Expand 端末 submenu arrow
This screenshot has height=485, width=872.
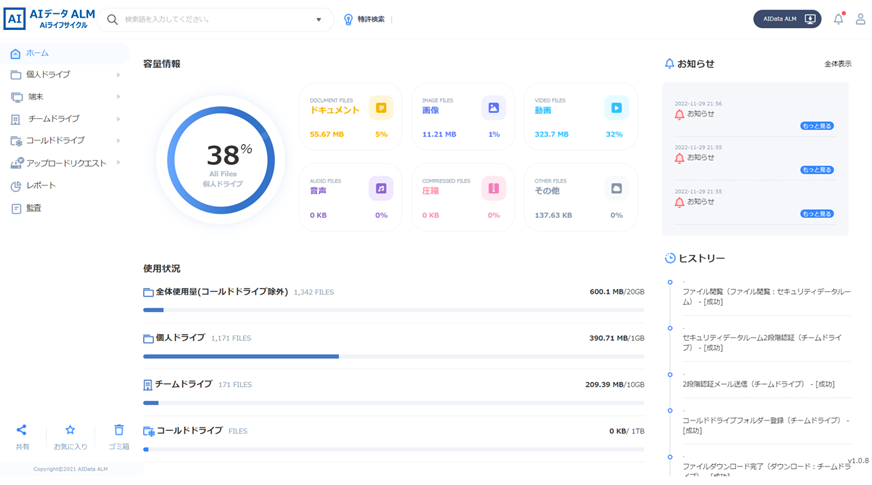coord(118,97)
